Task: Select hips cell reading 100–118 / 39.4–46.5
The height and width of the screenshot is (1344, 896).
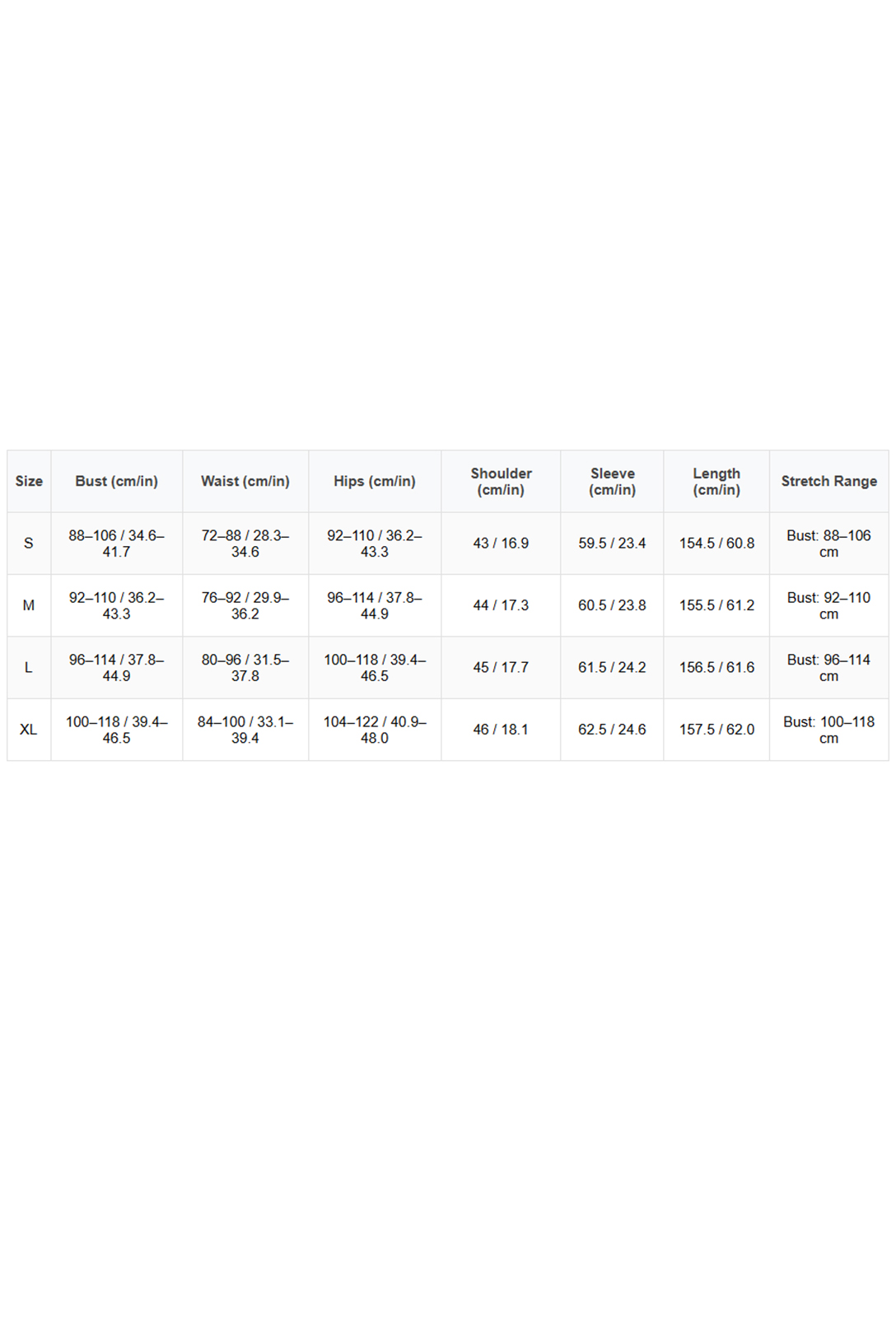Action: (x=375, y=668)
